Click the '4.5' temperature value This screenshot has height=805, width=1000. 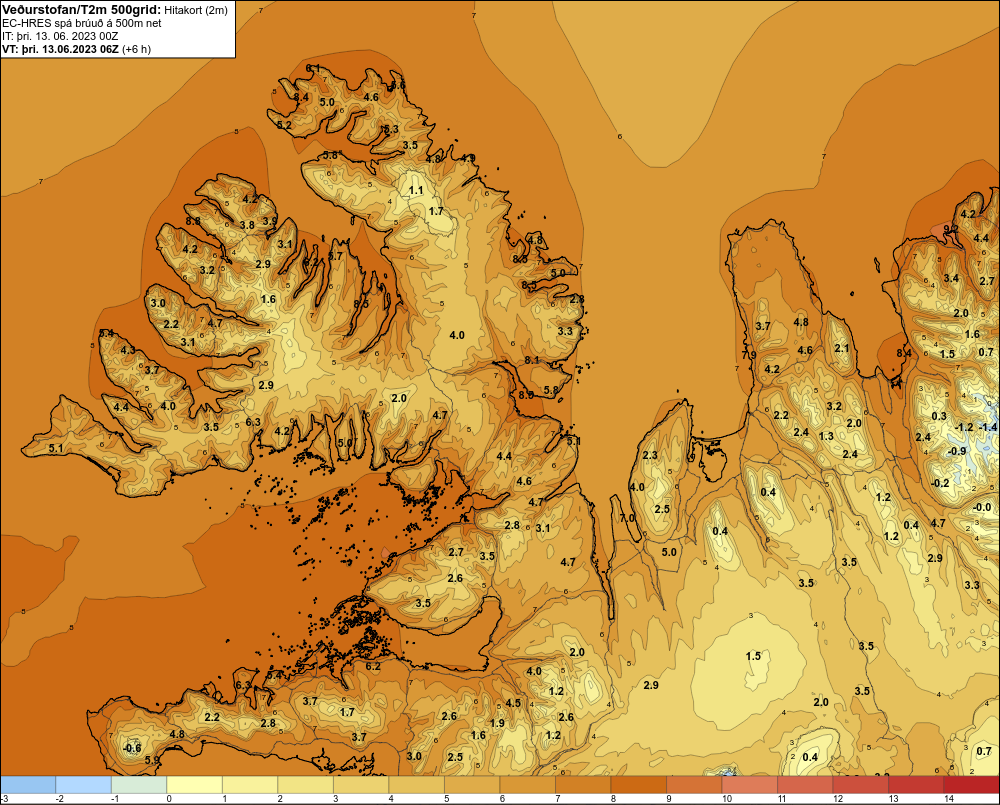(513, 703)
